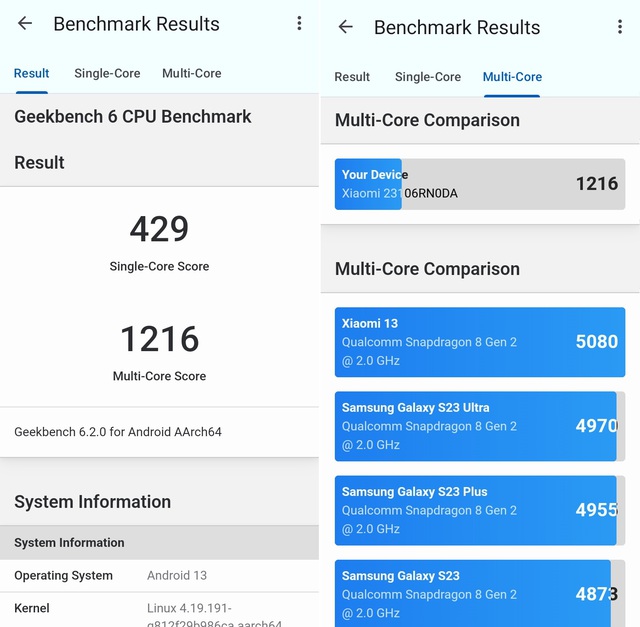Tap the Kernel information row
The image size is (640, 627).
[159, 612]
